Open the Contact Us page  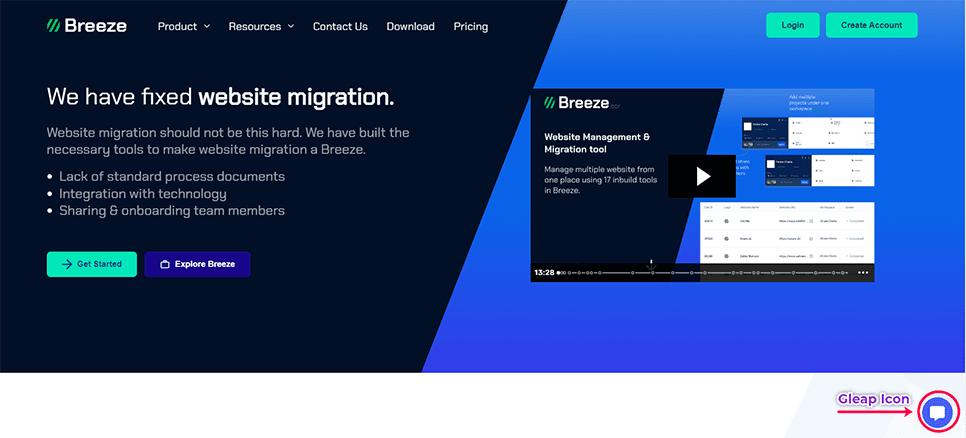point(340,26)
